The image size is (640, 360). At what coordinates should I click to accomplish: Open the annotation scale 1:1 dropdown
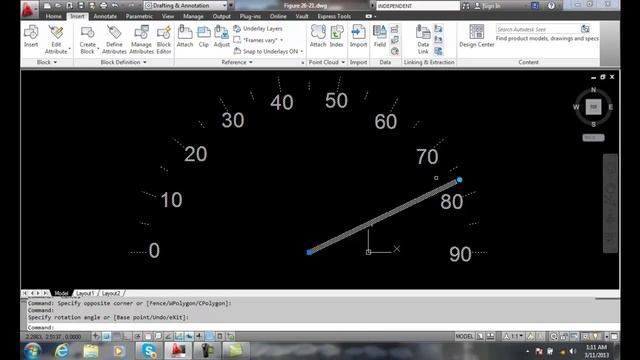tap(513, 336)
